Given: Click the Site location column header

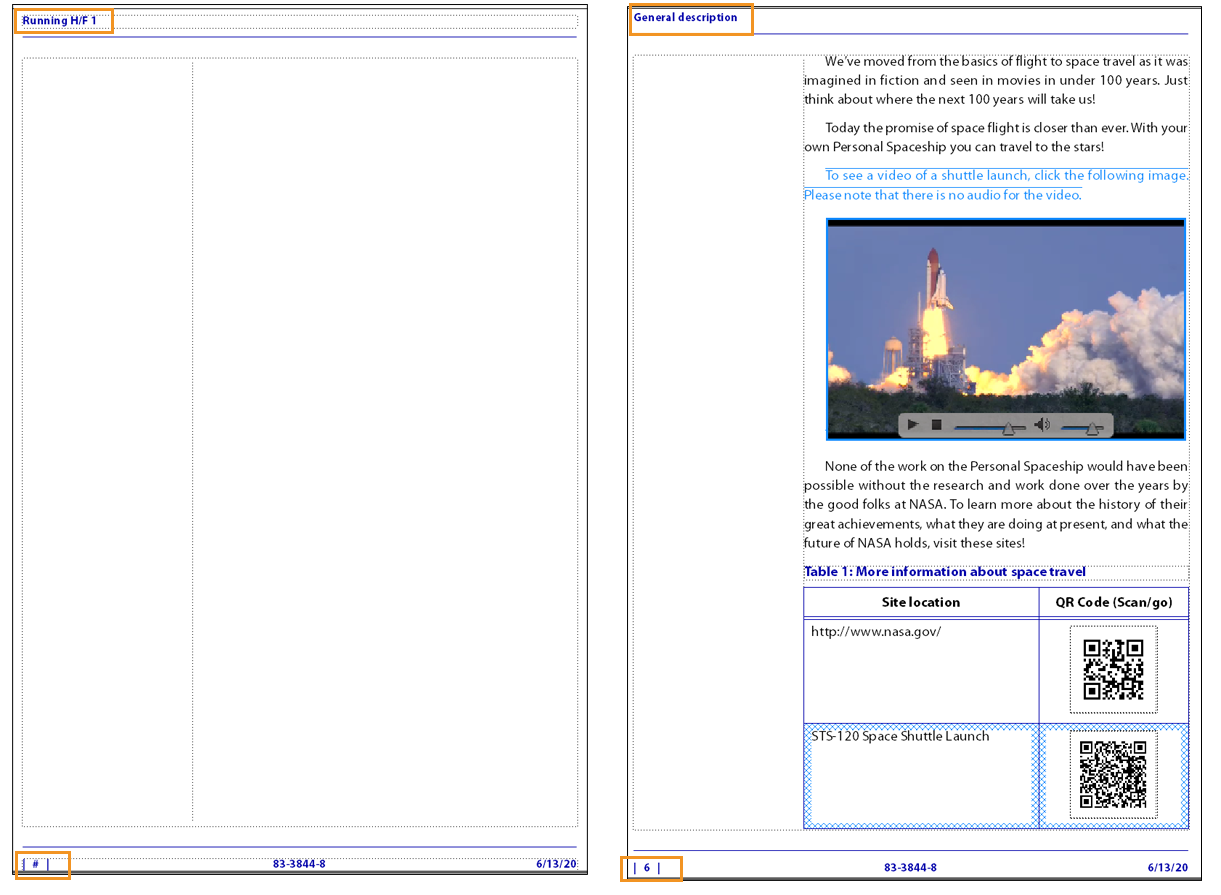Looking at the screenshot, I should tap(919, 602).
